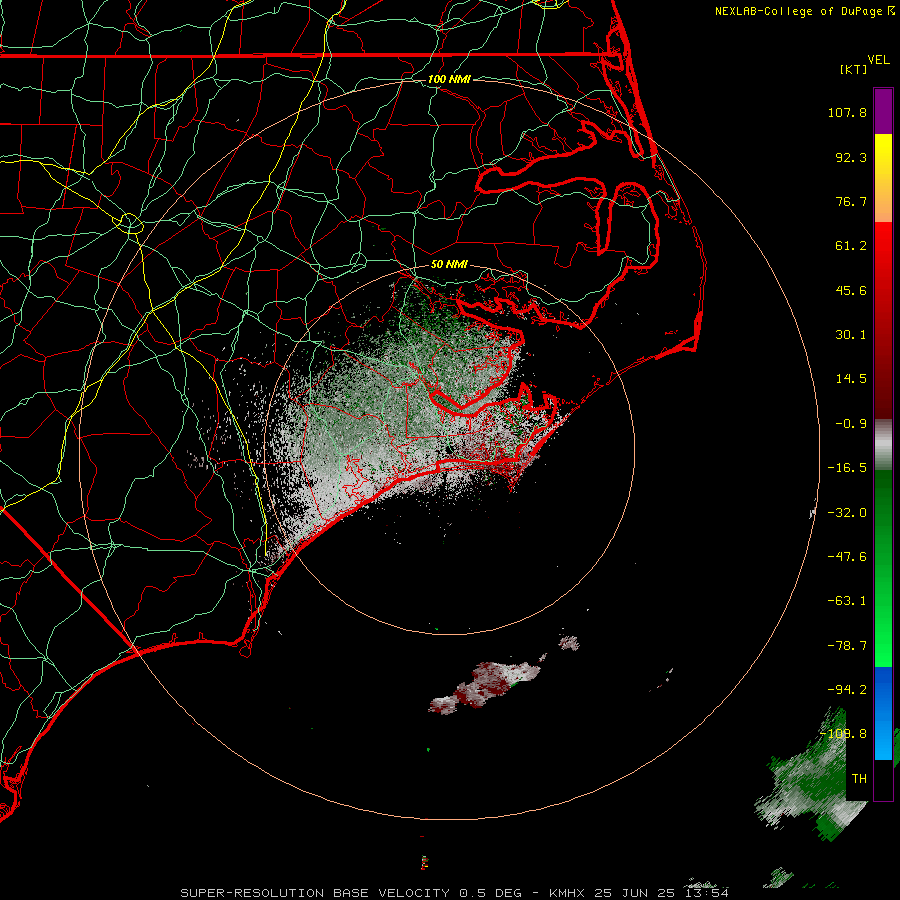Click the -63.1 velocity scale value
900x900 pixels.
coord(847,601)
